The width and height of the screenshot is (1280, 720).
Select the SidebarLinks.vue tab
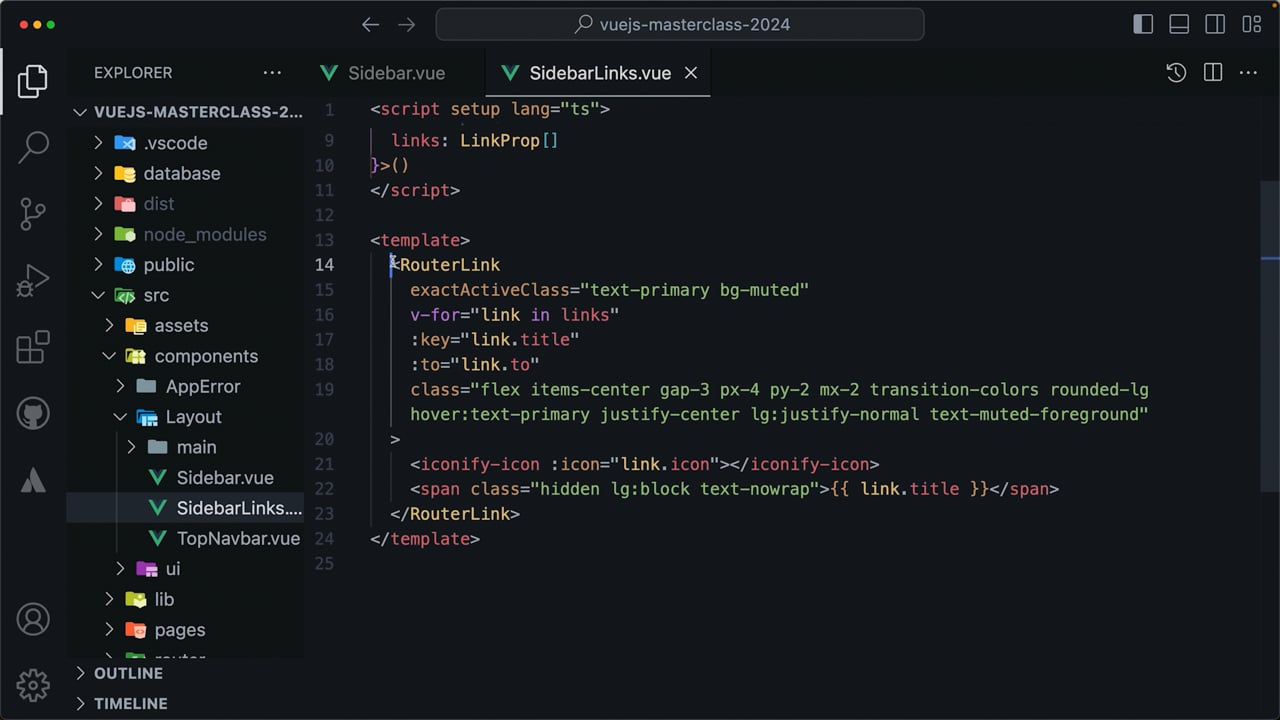(597, 73)
